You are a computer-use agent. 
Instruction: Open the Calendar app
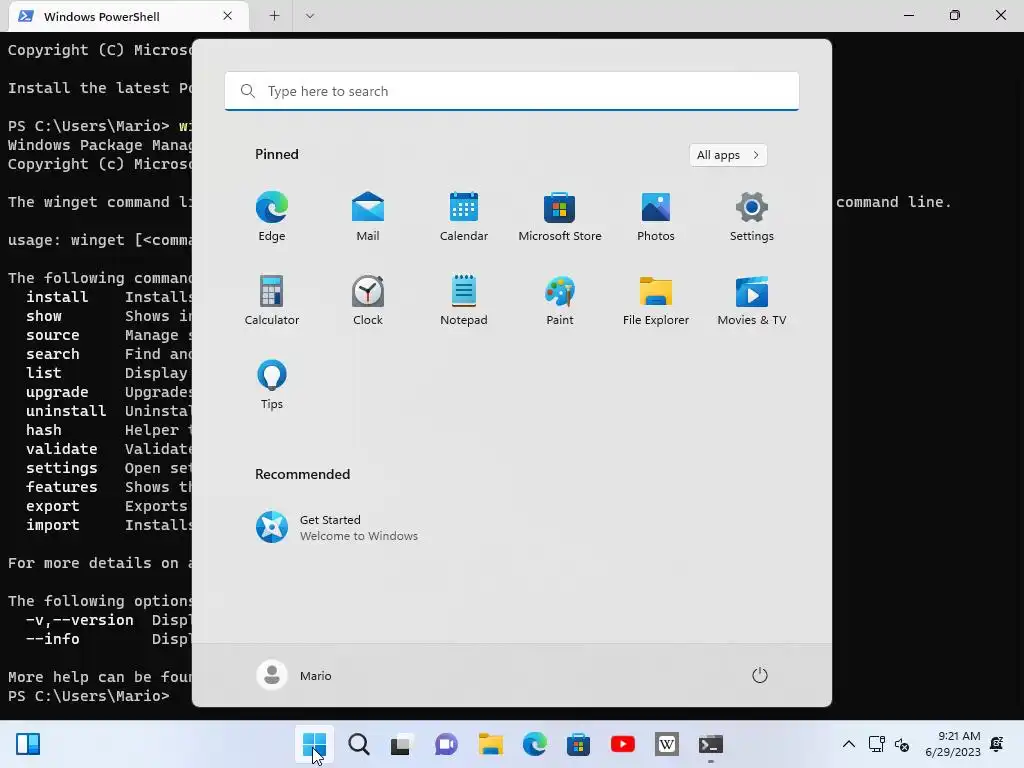pos(464,216)
